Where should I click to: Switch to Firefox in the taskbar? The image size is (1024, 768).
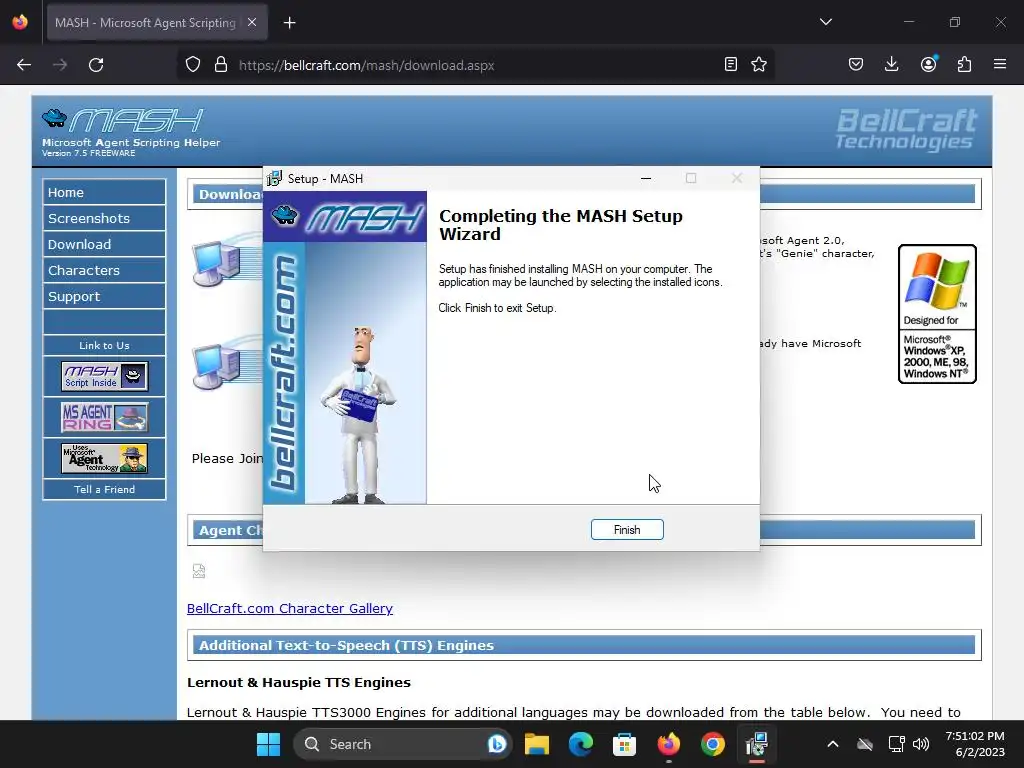pos(669,744)
